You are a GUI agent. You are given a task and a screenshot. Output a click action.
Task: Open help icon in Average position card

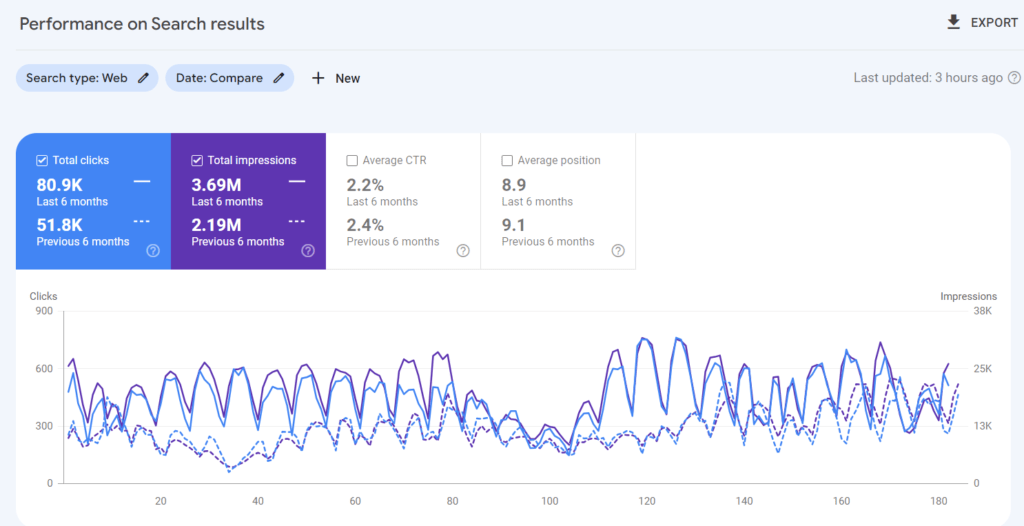(618, 251)
